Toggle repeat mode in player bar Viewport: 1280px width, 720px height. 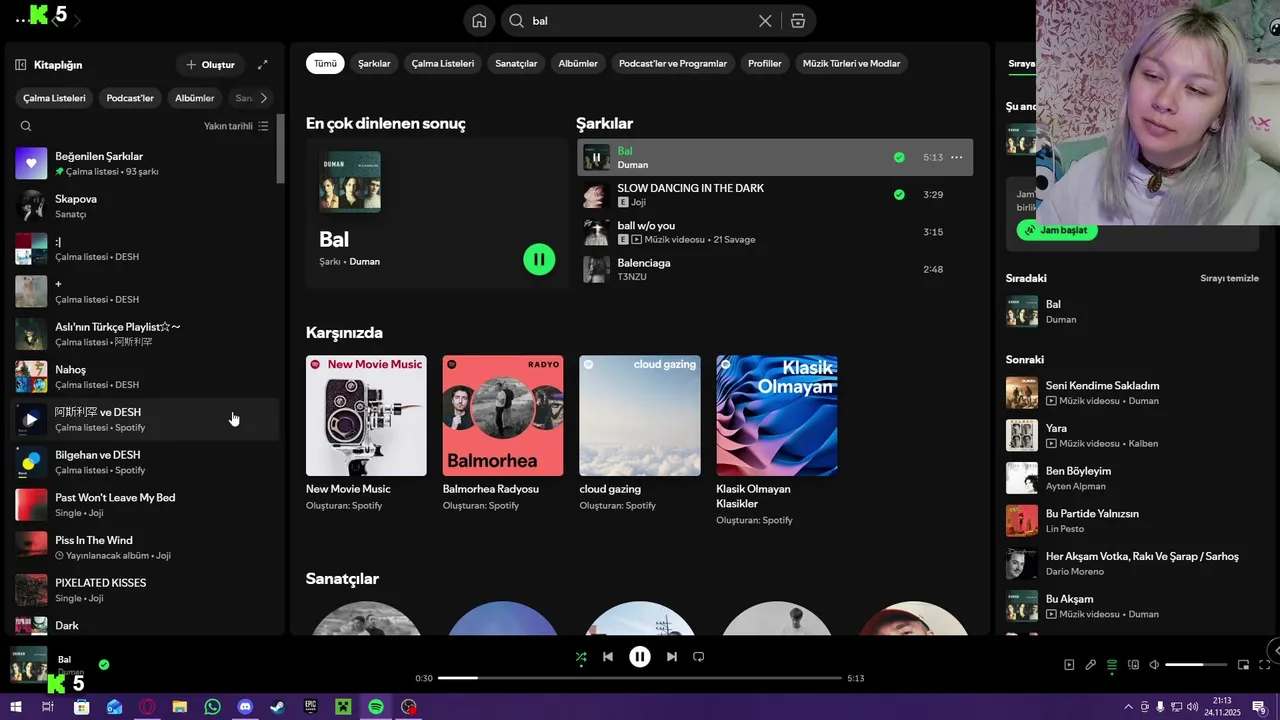click(x=699, y=657)
